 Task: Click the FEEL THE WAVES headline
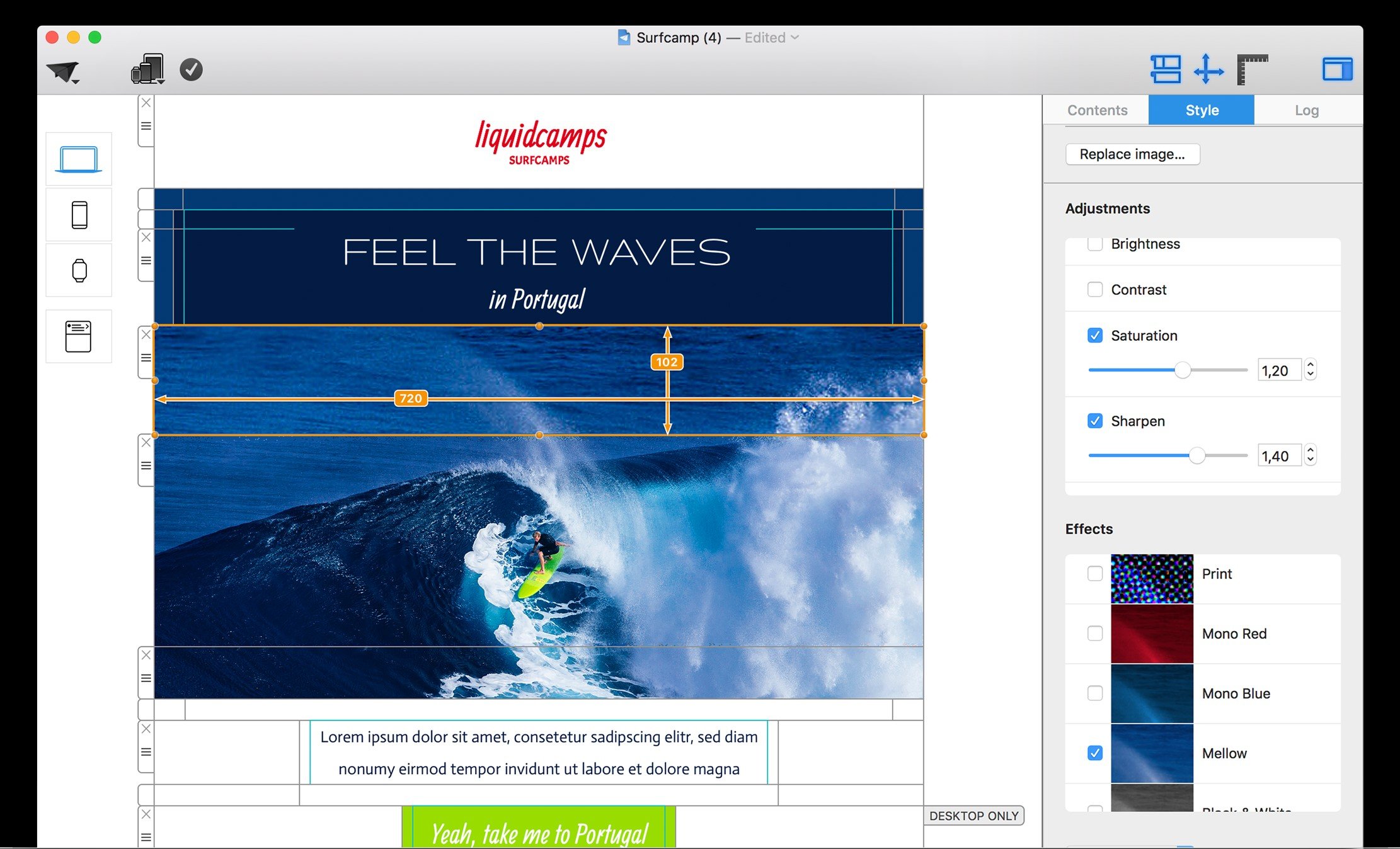click(537, 253)
